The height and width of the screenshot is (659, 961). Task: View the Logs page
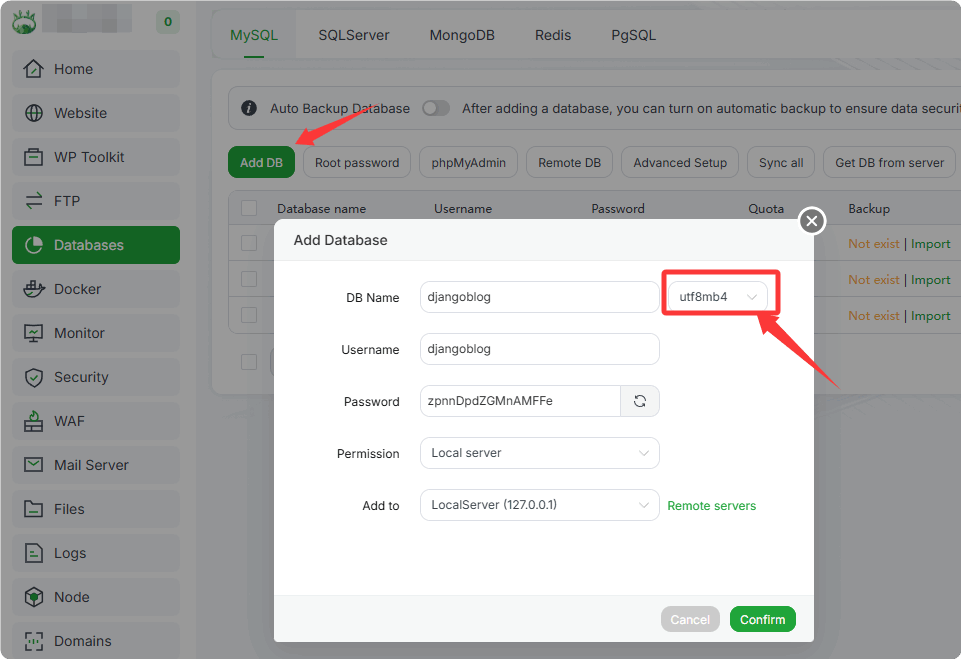pos(96,553)
